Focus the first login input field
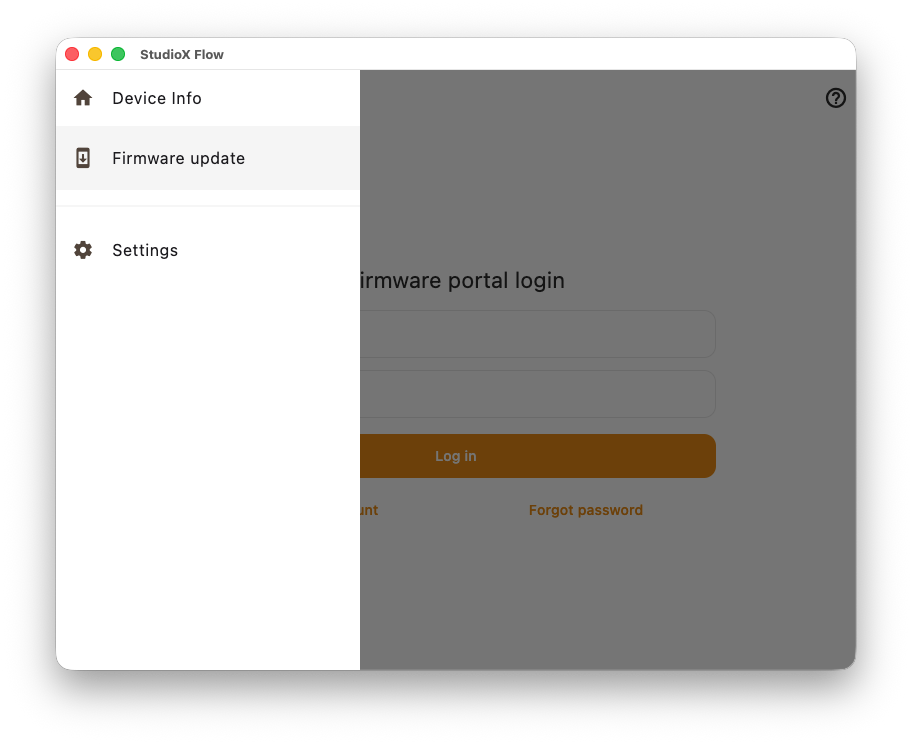Screen dimensions: 912x744 [537, 334]
